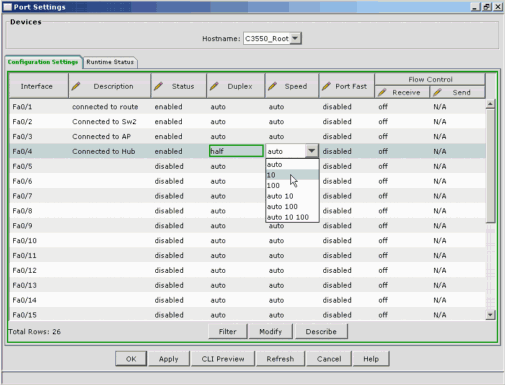Viewport: 505px width, 385px height.
Task: Switch to the Configuration Settings tab
Action: click(x=43, y=62)
